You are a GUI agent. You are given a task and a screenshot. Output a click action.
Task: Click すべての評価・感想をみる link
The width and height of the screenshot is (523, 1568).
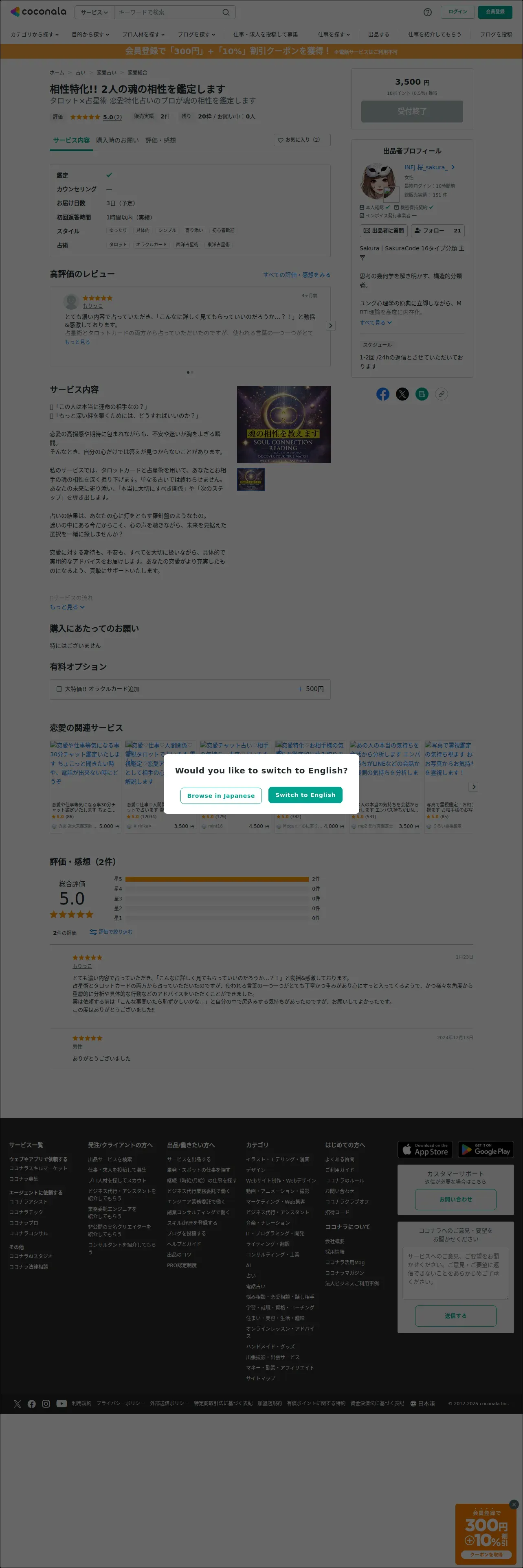(x=297, y=275)
